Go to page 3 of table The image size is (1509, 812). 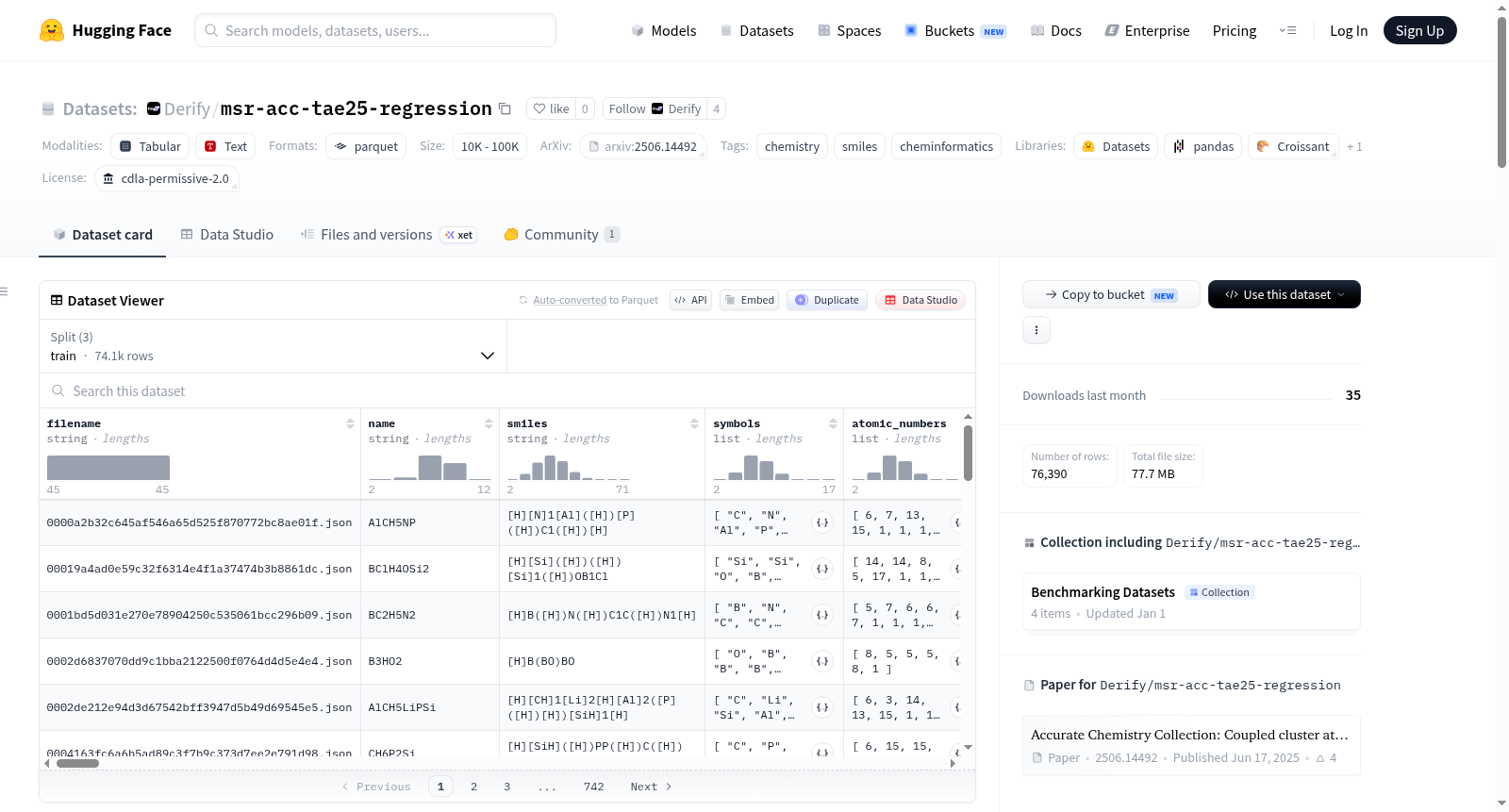pyautogui.click(x=506, y=787)
